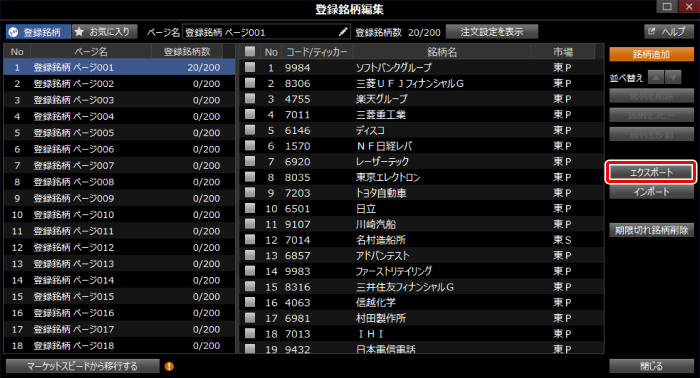Select page row 登録銘柄 ページ004
Screen dimensions: 700x378
click(119, 116)
